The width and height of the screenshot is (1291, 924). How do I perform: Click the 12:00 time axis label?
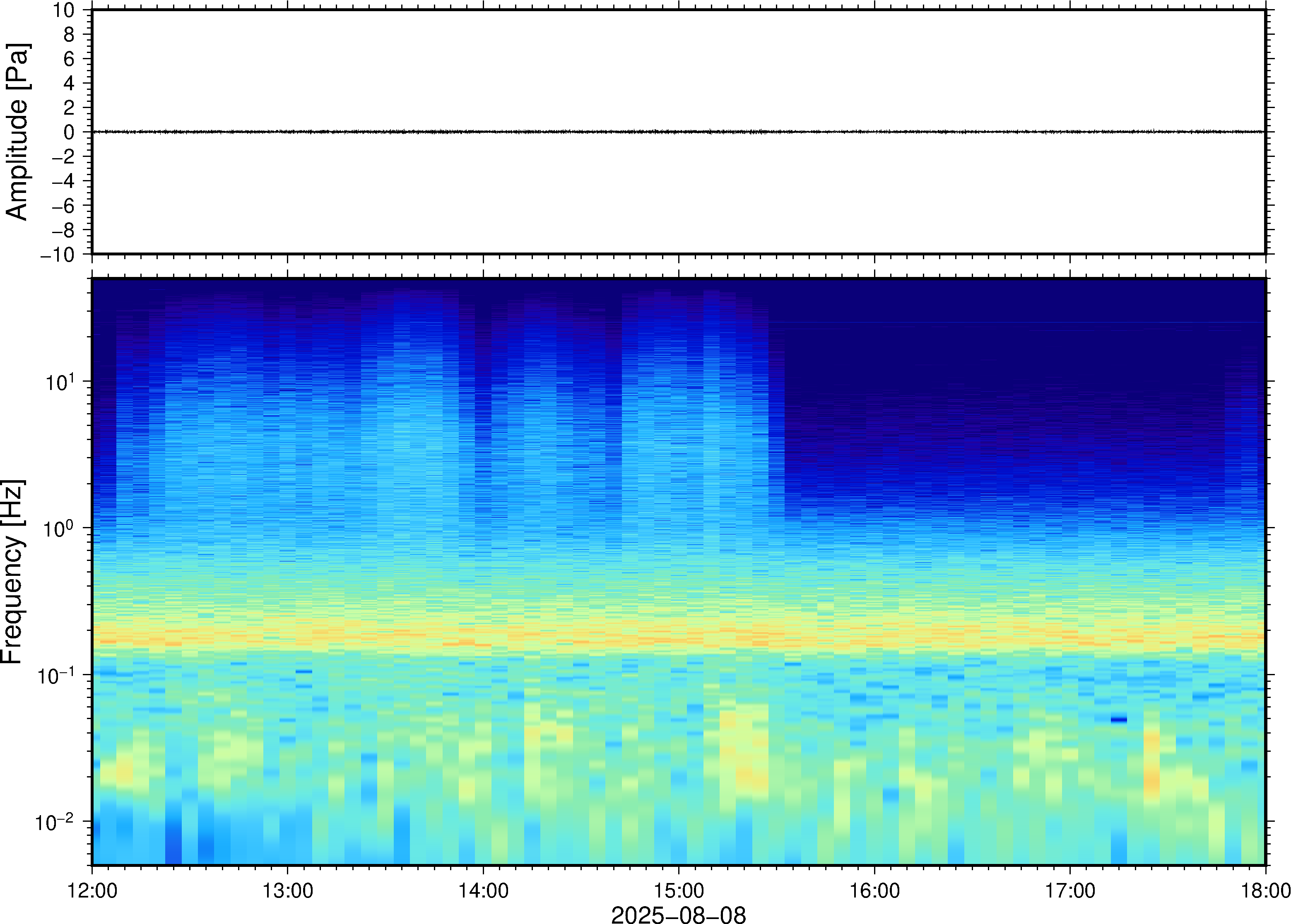92,890
